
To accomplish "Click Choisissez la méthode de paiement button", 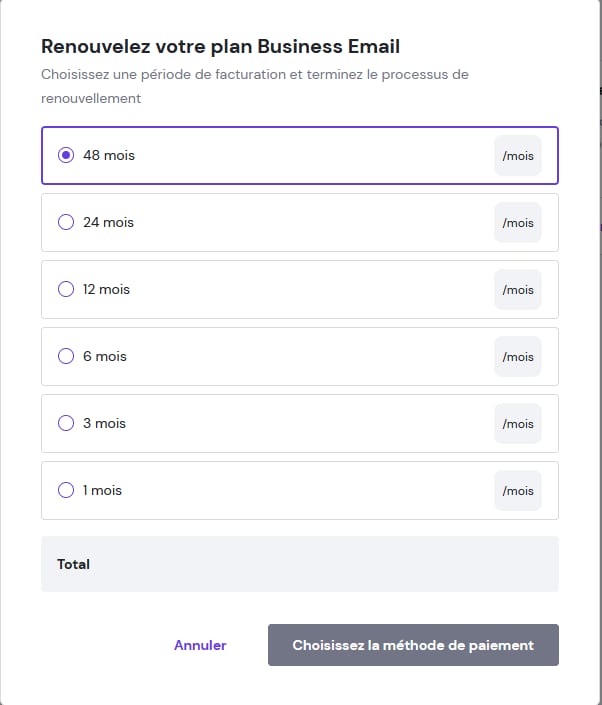I will 413,645.
